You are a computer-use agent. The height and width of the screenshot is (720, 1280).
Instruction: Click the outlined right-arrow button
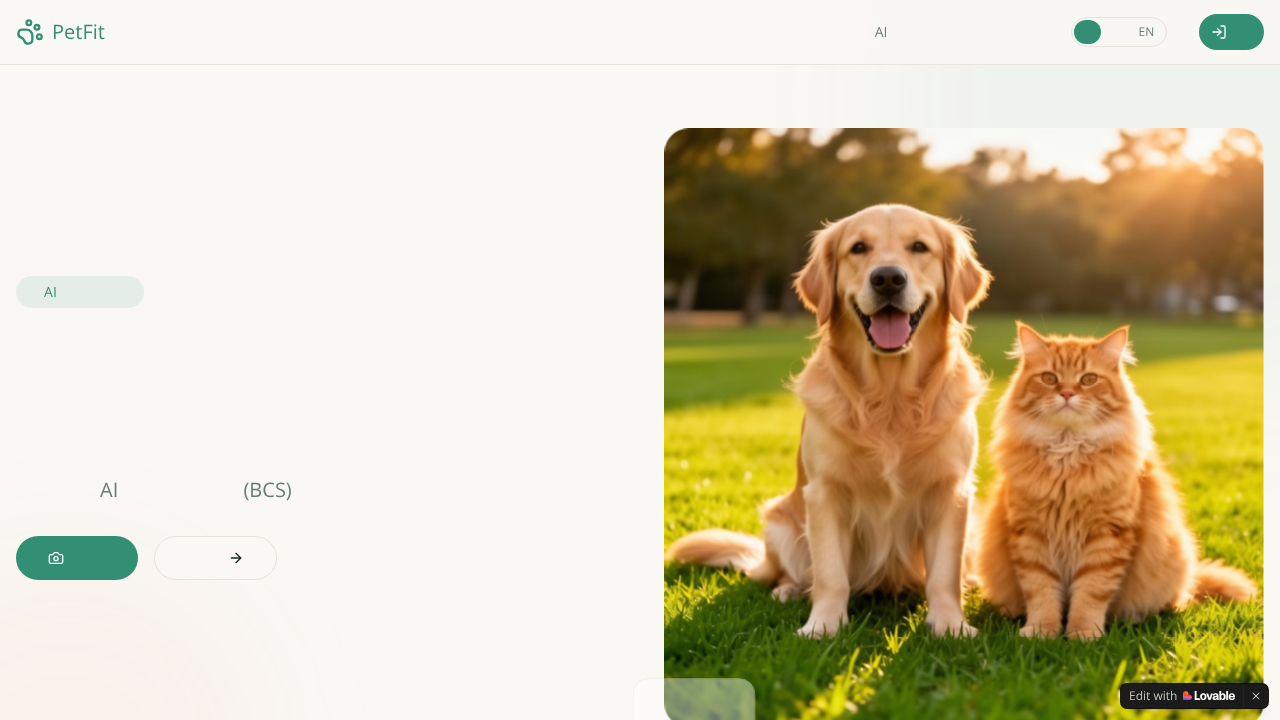(x=215, y=558)
